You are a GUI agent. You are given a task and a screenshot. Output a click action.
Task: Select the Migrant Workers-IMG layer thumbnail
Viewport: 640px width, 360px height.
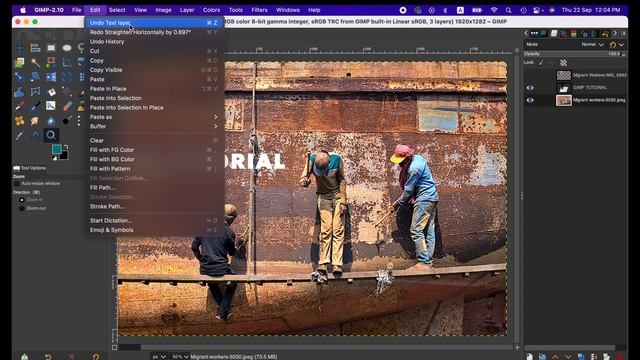click(564, 76)
